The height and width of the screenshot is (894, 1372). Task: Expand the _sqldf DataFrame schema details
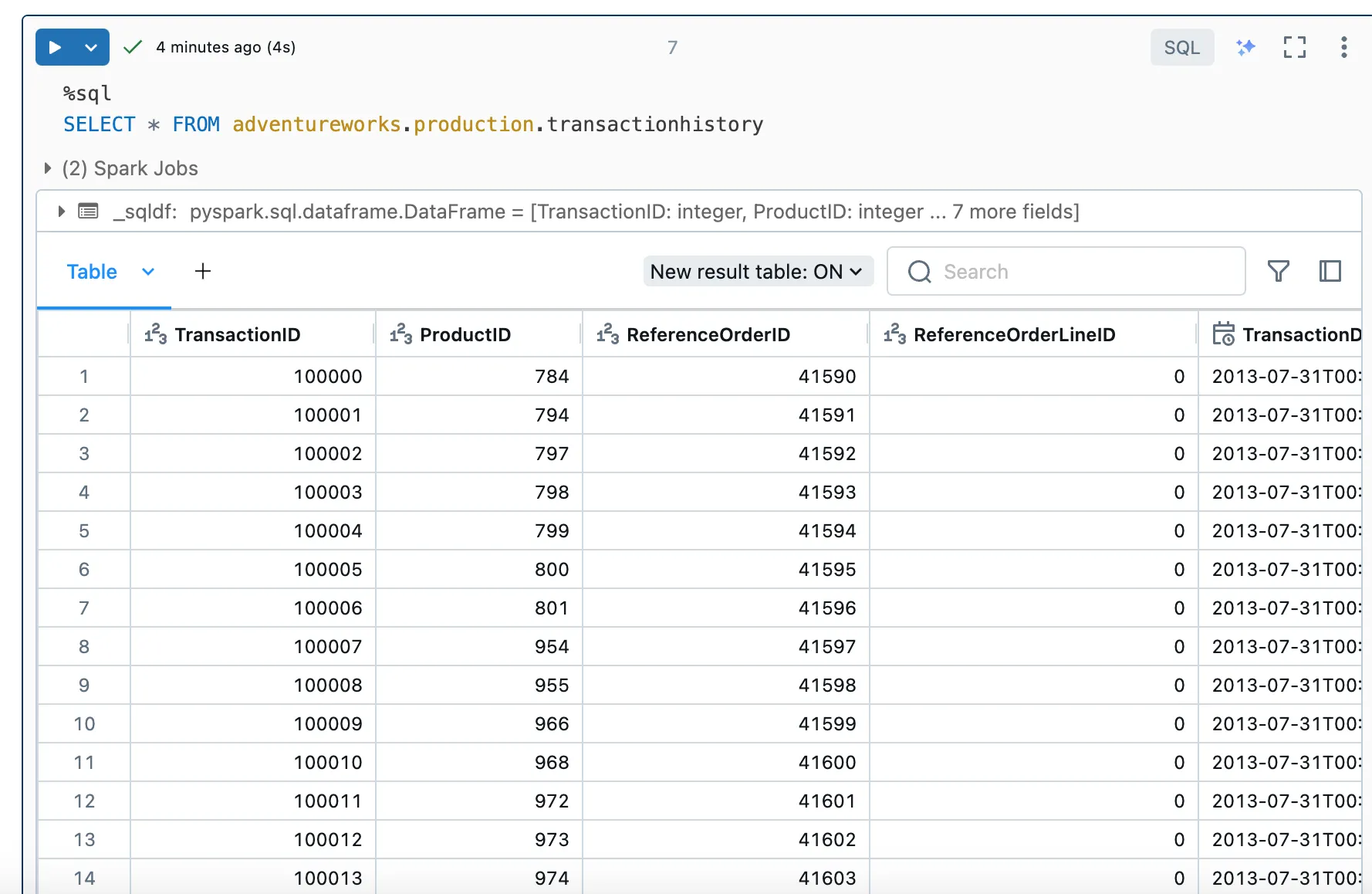pos(61,212)
